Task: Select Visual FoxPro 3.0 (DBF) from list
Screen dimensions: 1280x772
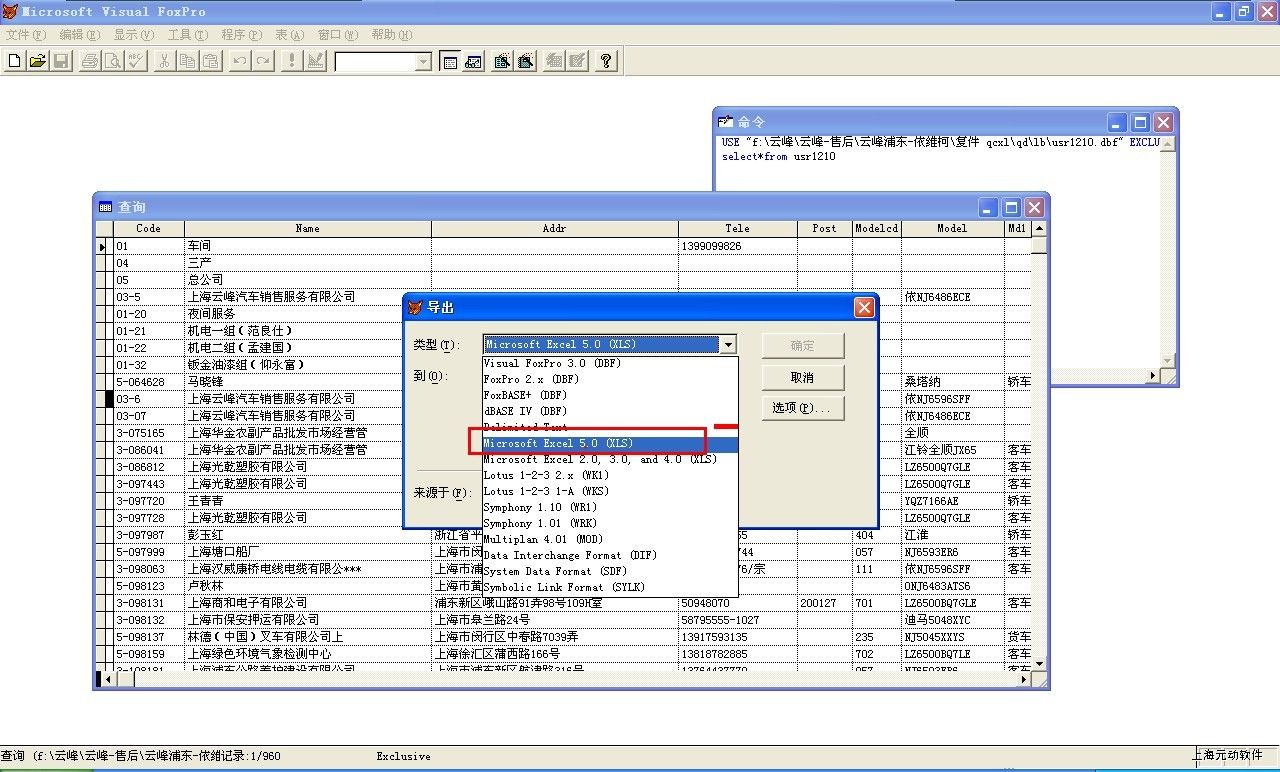Action: (552, 363)
